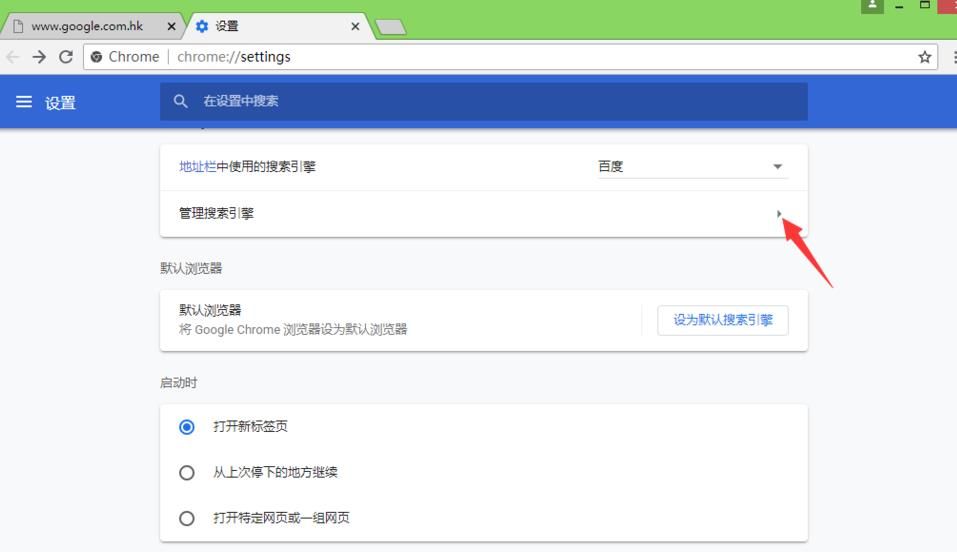The height and width of the screenshot is (552, 957).
Task: Click the 设置 title in blue header
Action: (60, 103)
